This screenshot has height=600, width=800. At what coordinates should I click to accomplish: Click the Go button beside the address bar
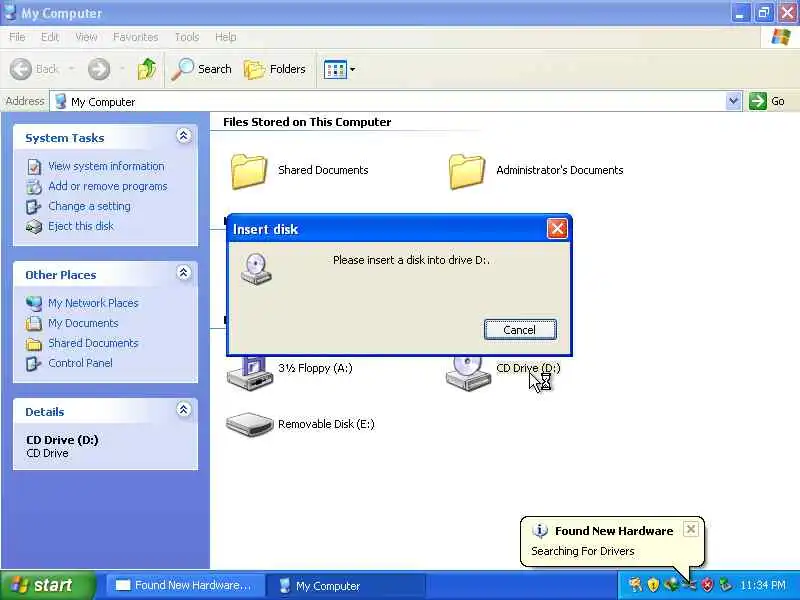767,101
